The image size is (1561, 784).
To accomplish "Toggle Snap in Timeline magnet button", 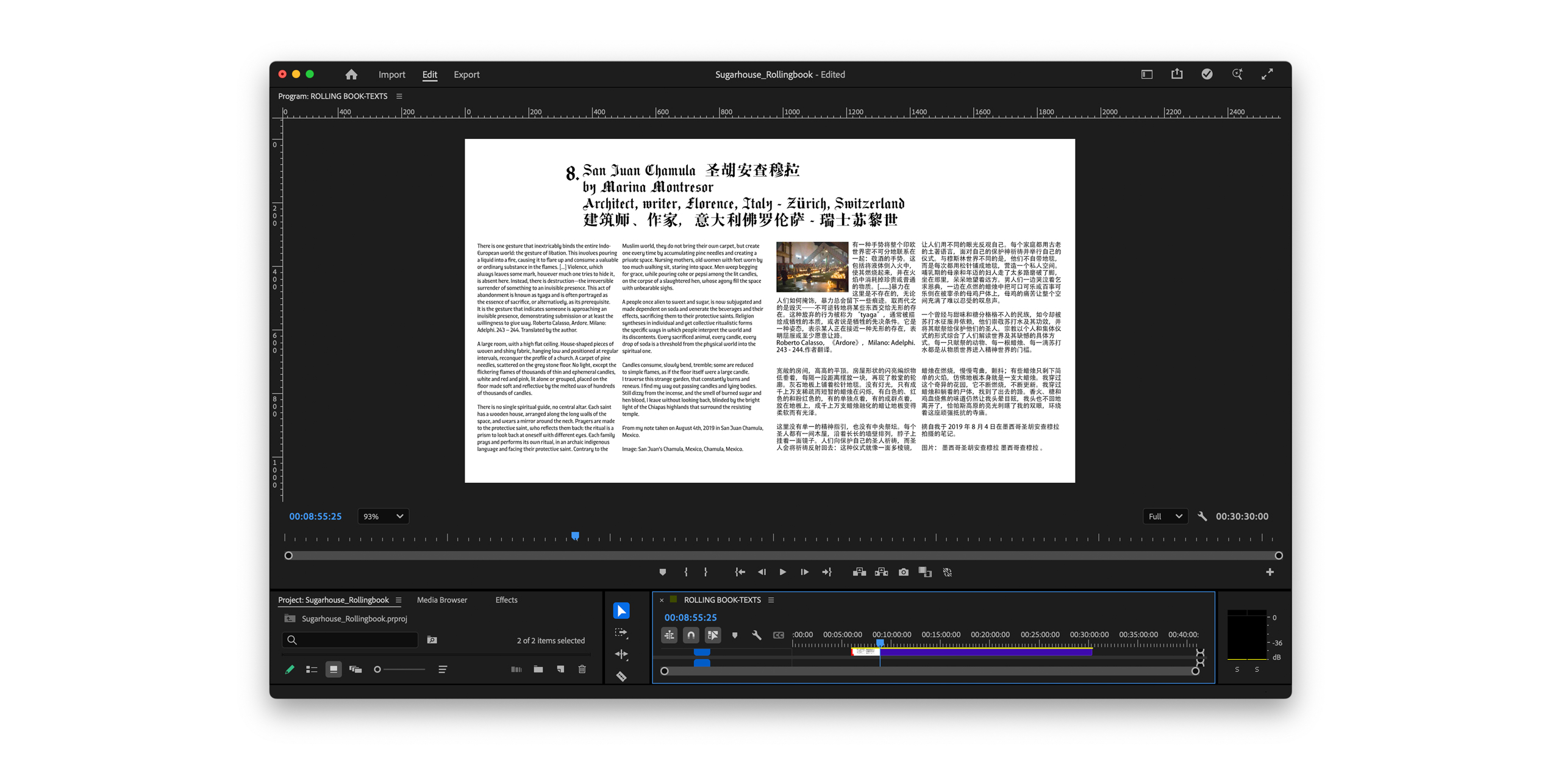I will (x=690, y=635).
